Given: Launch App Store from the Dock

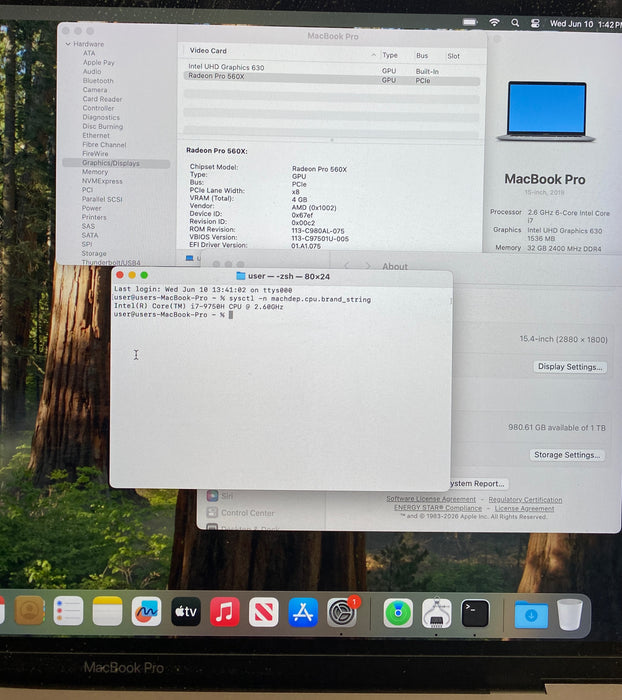Looking at the screenshot, I should (x=303, y=612).
